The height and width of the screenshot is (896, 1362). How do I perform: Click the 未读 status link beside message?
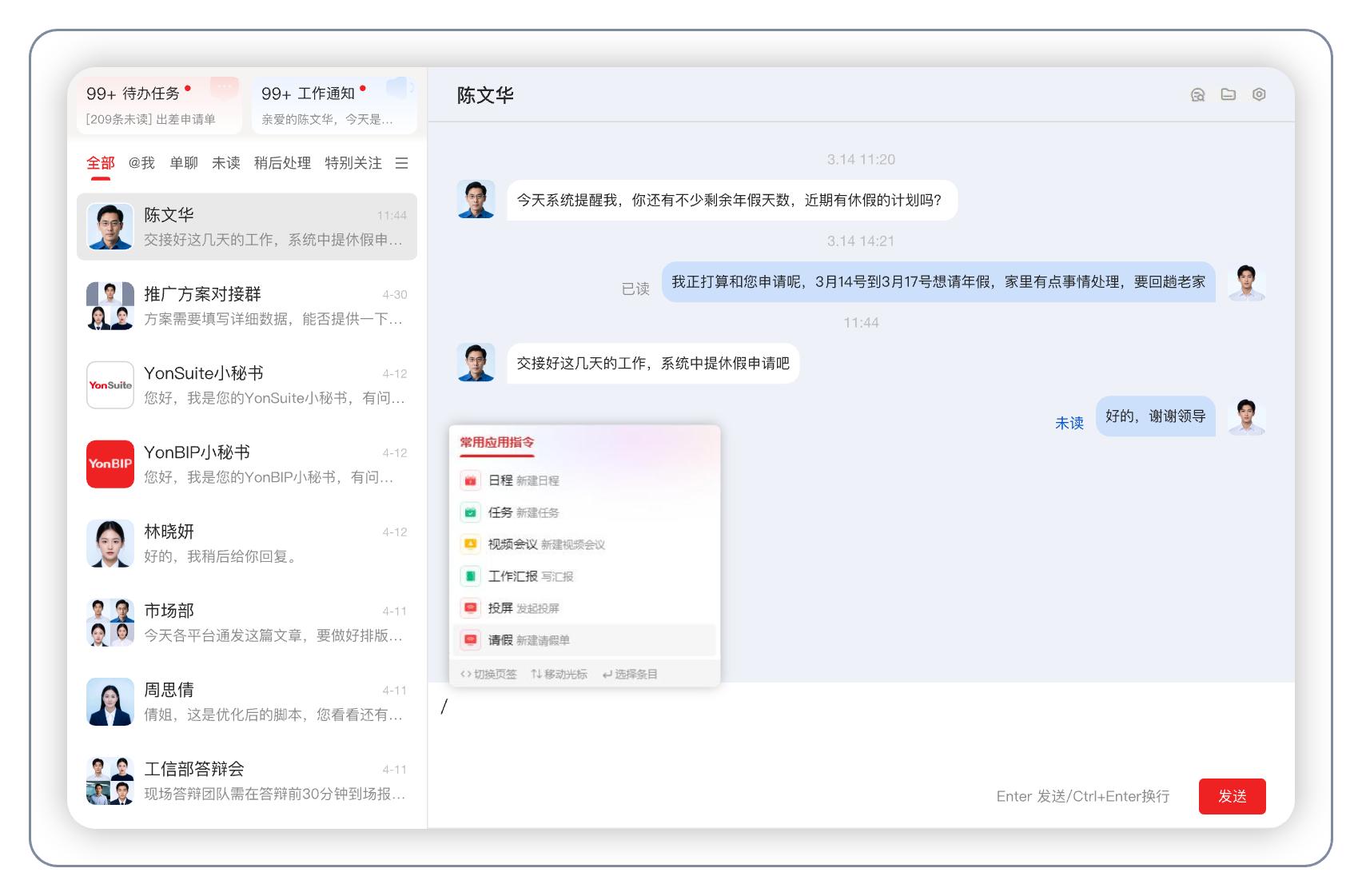point(1069,423)
